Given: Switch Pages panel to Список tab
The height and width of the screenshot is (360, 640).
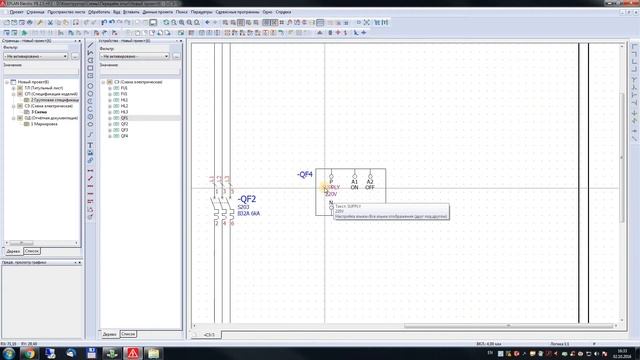Looking at the screenshot, I should click(31, 251).
